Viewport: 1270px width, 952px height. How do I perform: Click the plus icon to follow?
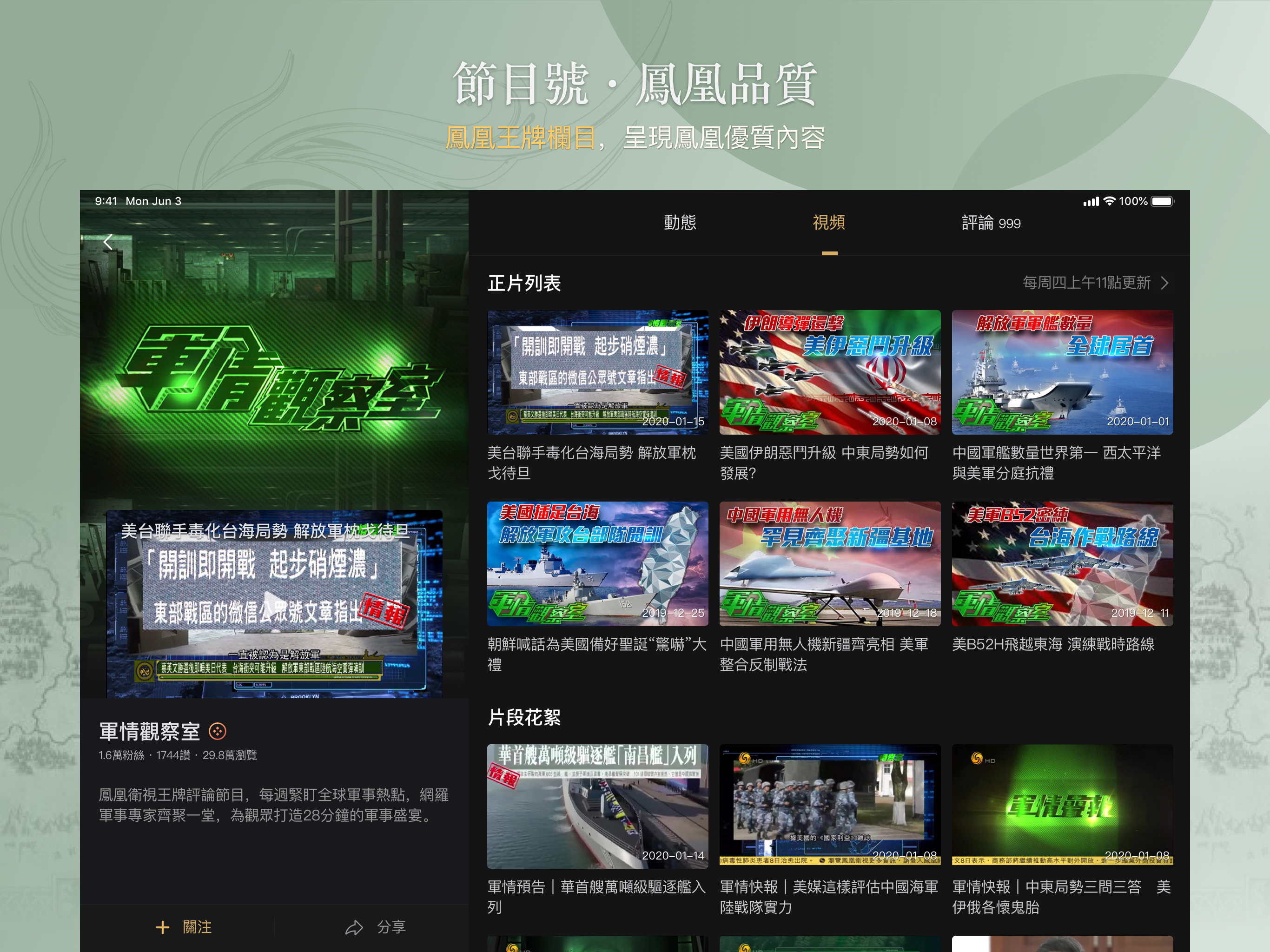tap(163, 927)
